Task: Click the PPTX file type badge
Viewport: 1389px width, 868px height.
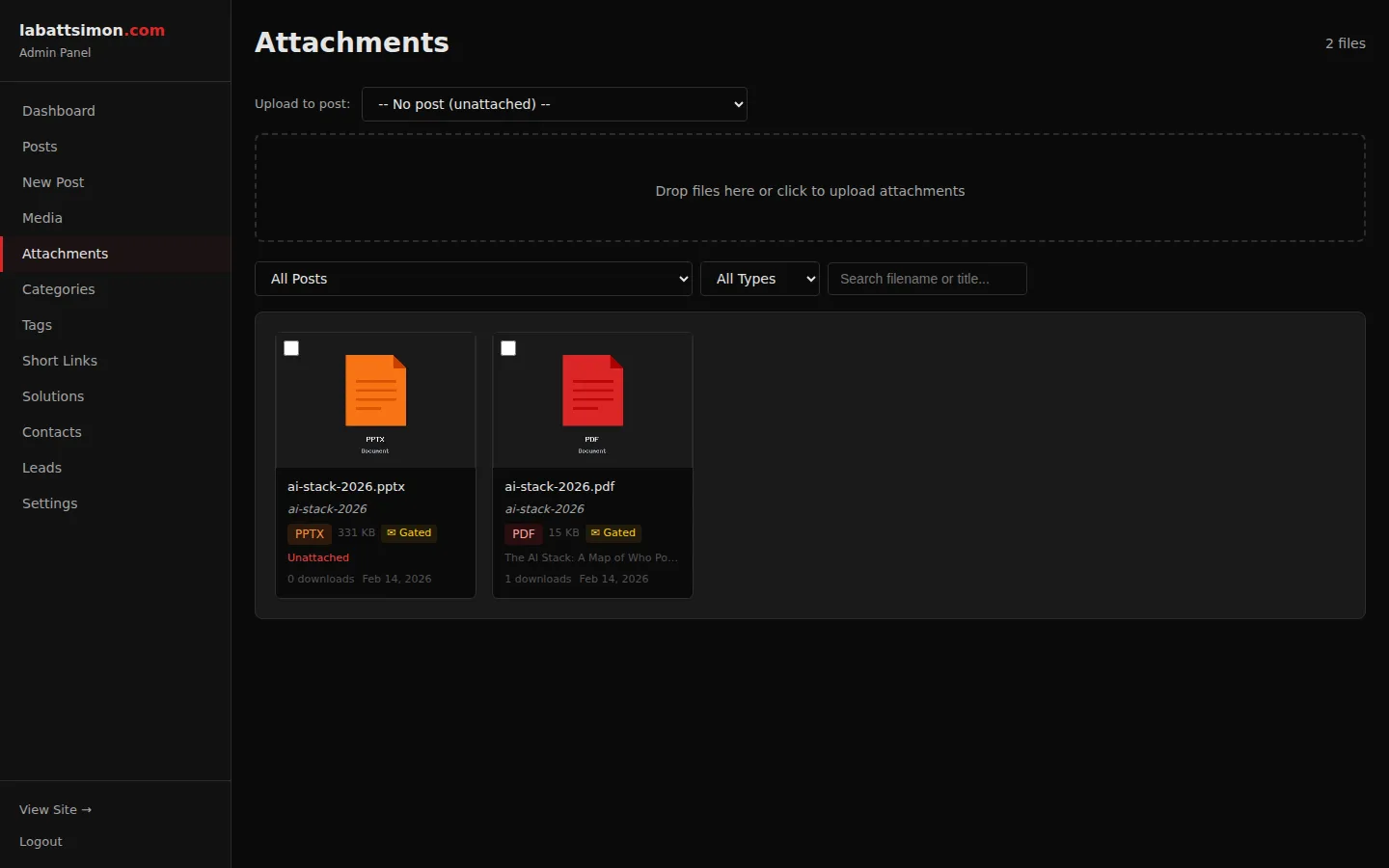Action: click(309, 533)
